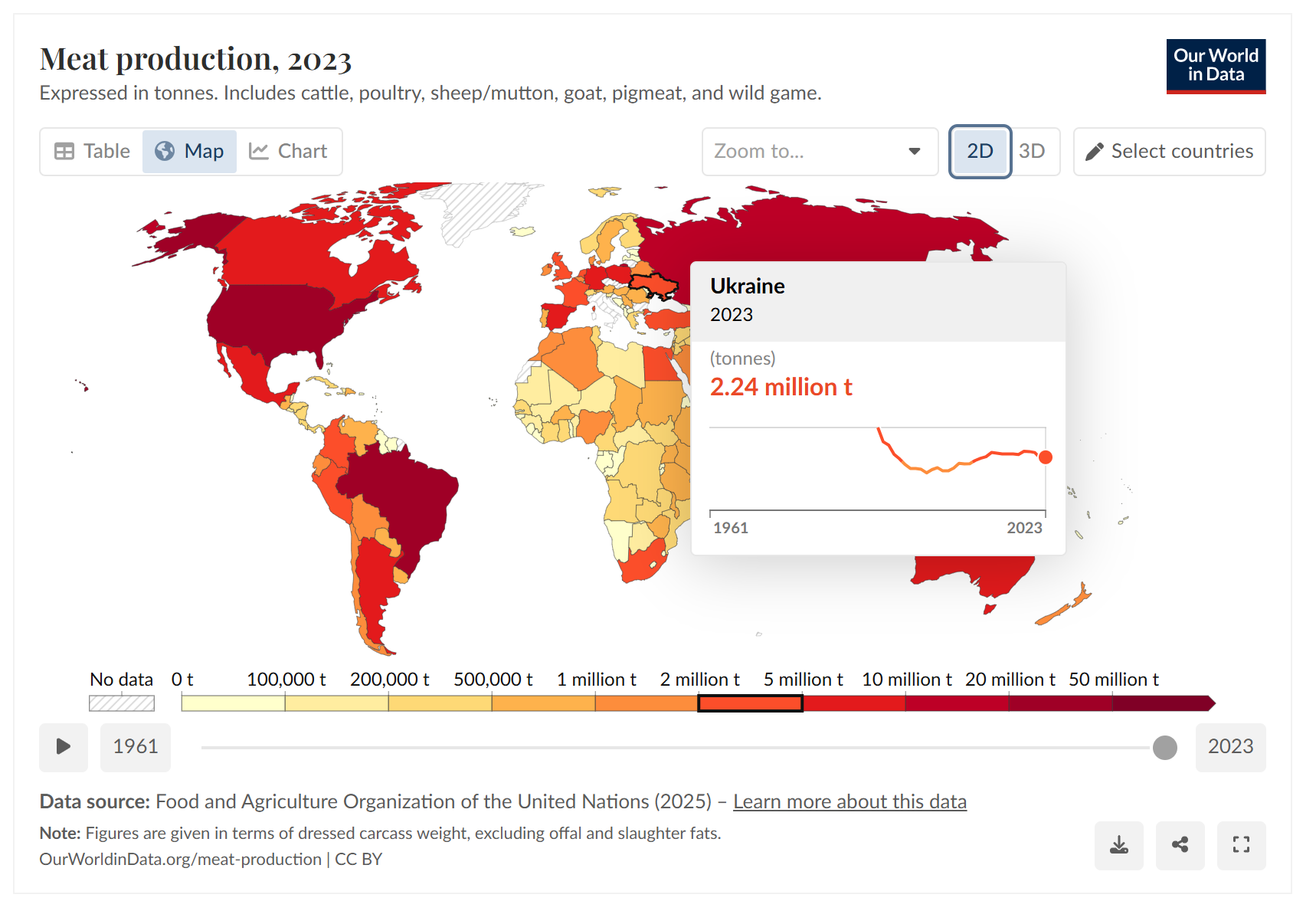Click the download icon button
The image size is (1316, 901).
pyautogui.click(x=1118, y=846)
